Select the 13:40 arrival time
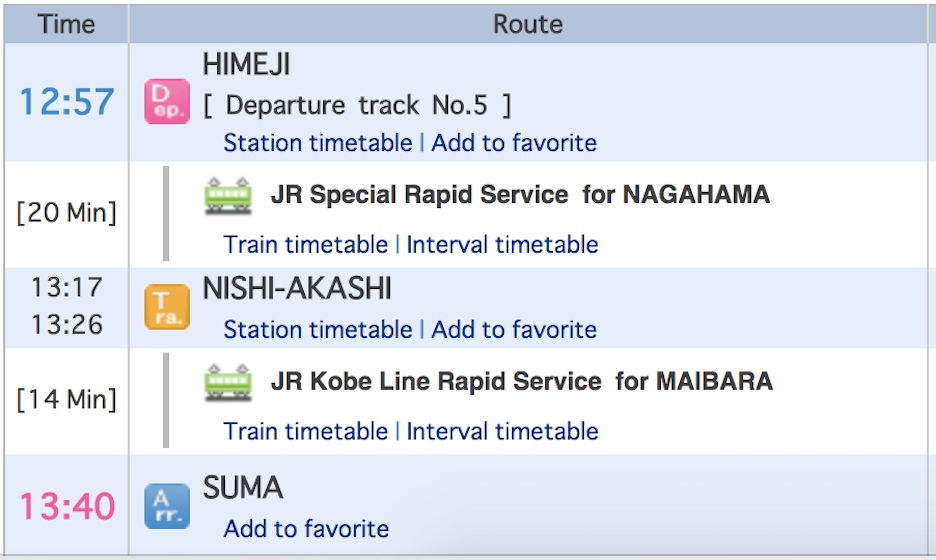 (67, 506)
